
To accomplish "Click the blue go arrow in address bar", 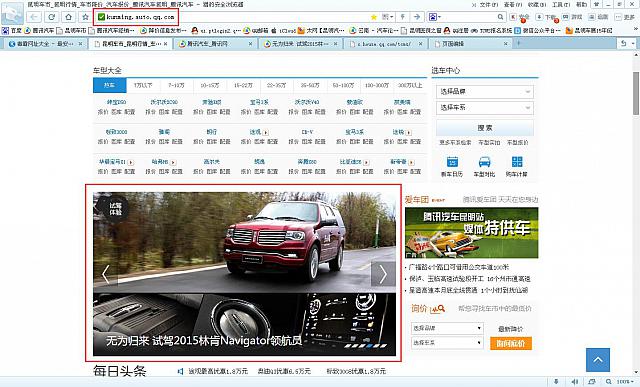I will pyautogui.click(x=417, y=17).
